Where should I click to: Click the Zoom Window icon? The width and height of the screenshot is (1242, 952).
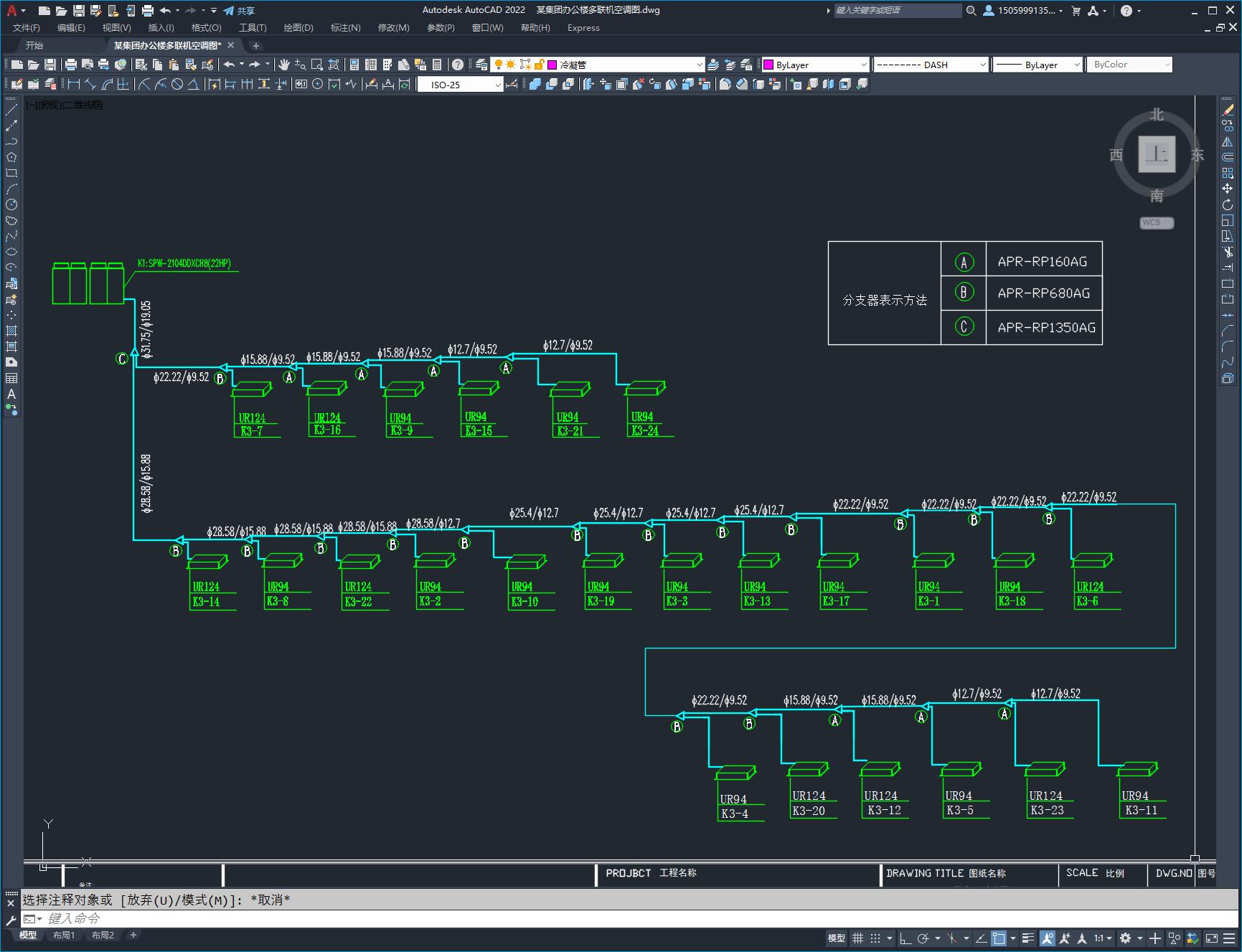[x=317, y=65]
